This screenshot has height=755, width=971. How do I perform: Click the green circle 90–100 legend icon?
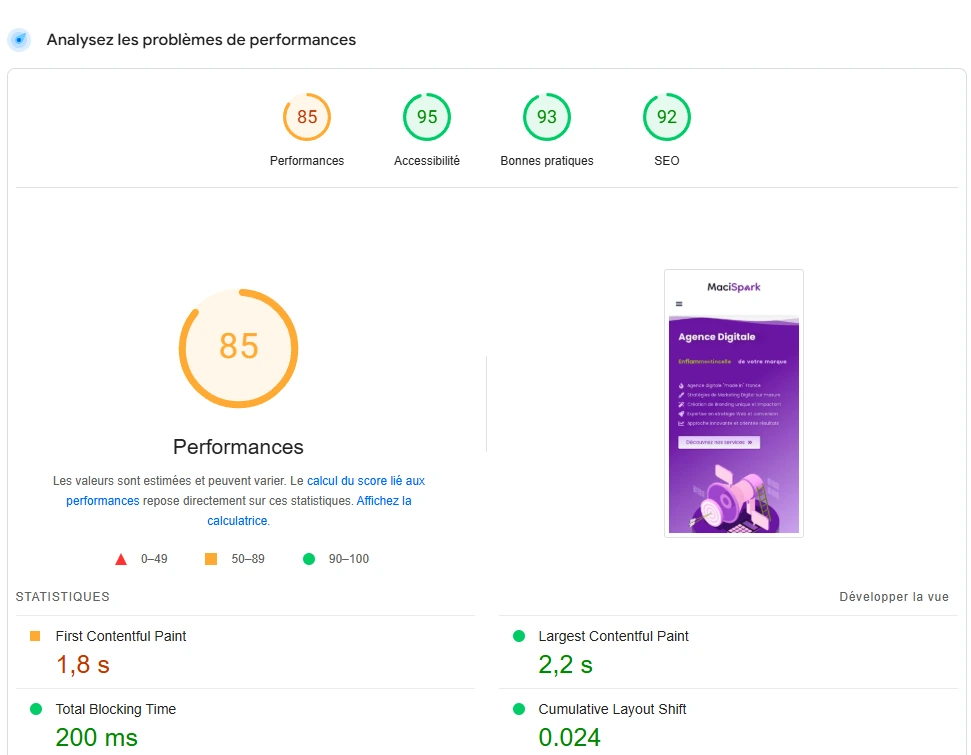(309, 559)
